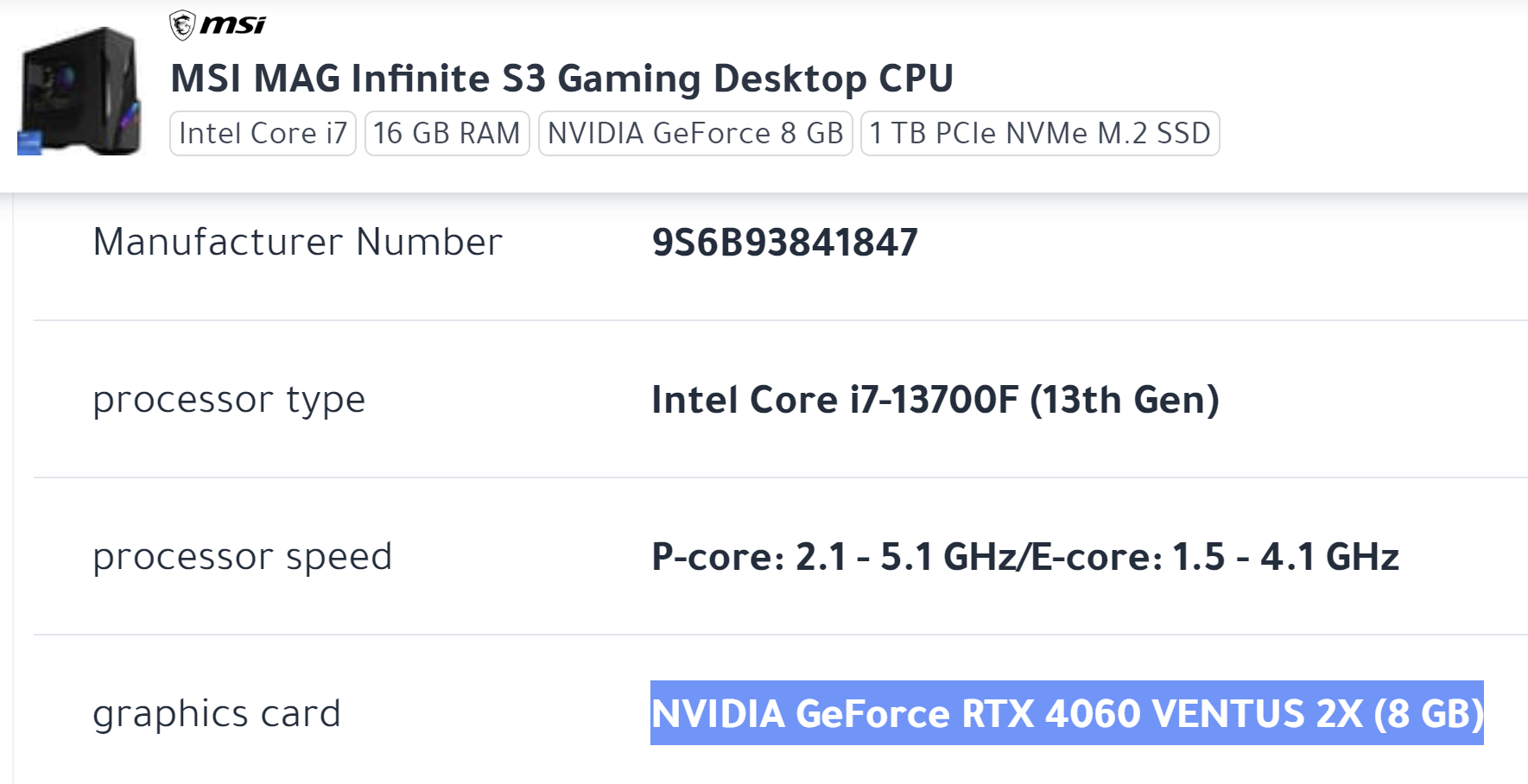Viewport: 1528px width, 784px height.
Task: Select the NVIDIA GeForce 8 GB tag
Action: 695,134
